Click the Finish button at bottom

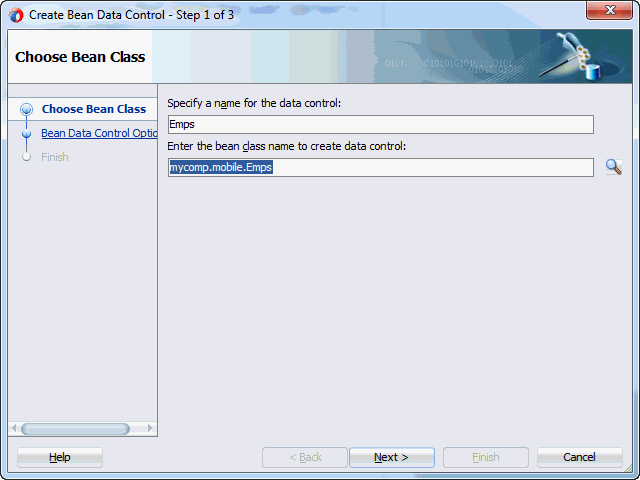[486, 458]
